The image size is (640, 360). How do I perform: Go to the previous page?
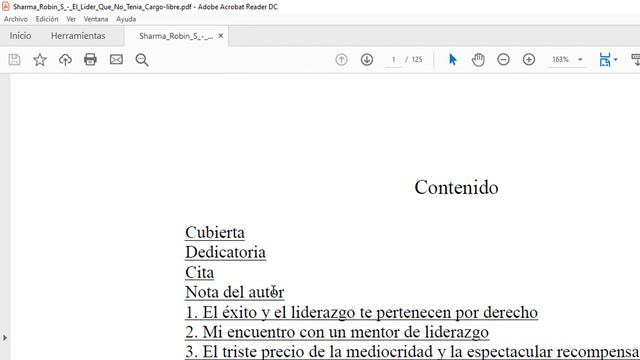click(x=341, y=60)
